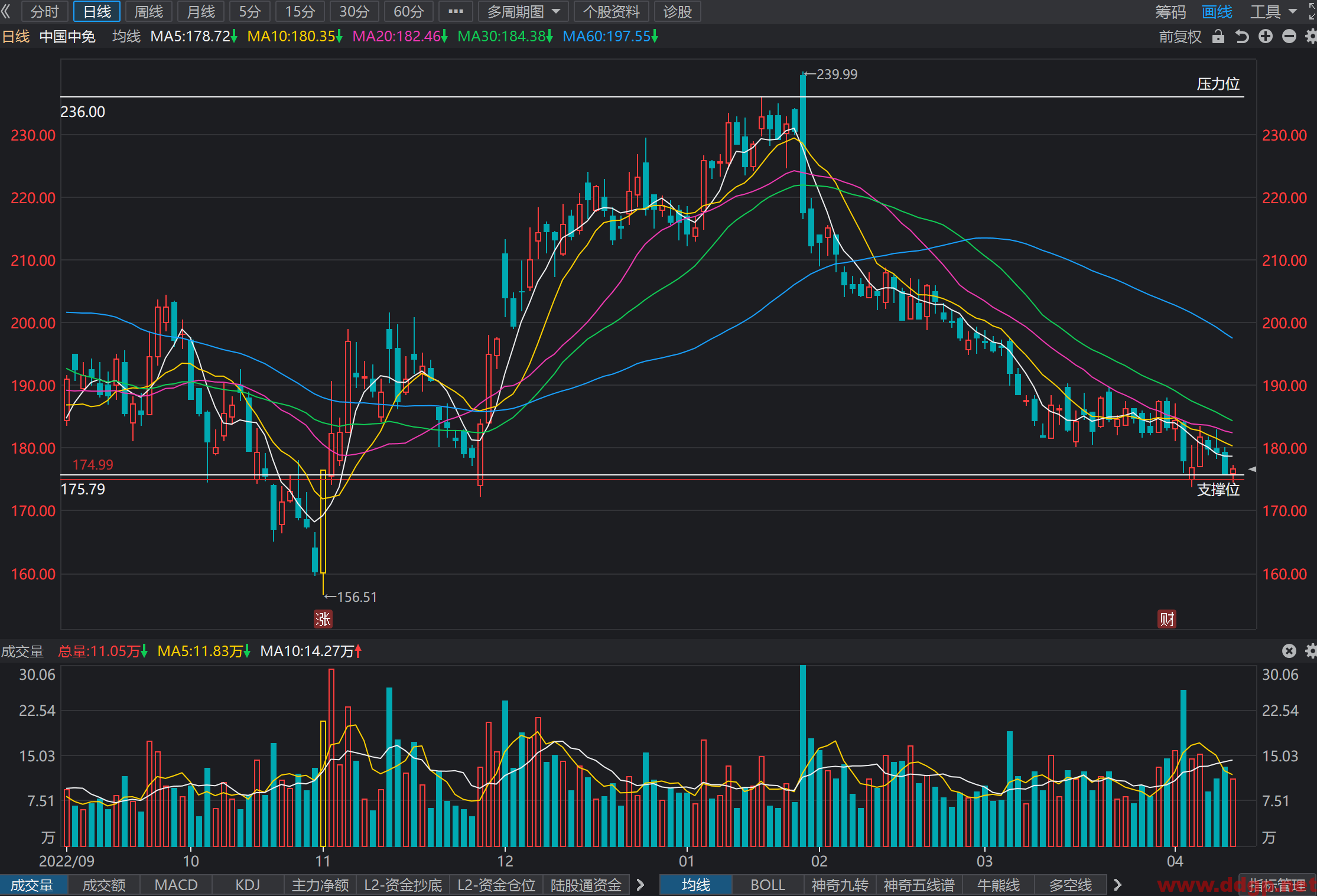
Task: Toggle 前复权 price adjustment
Action: click(x=1181, y=37)
